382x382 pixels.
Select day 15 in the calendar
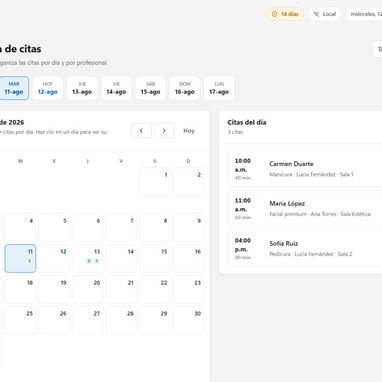[x=155, y=258]
